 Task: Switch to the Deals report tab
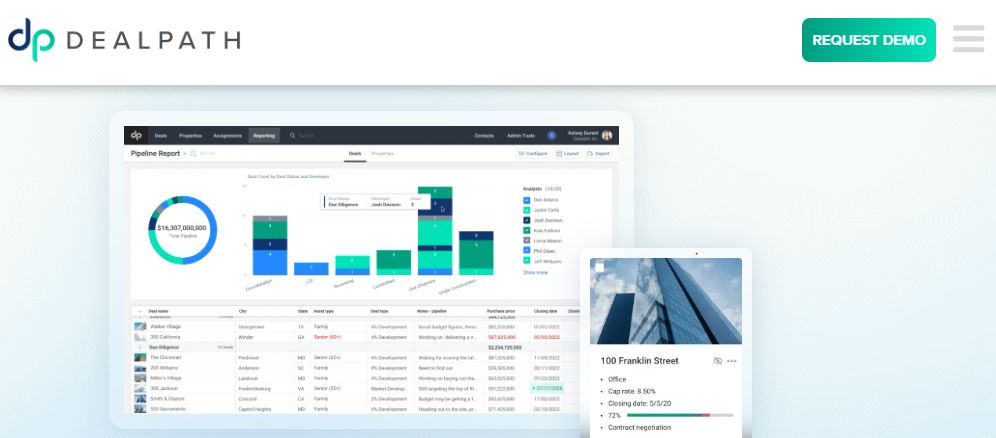[354, 154]
